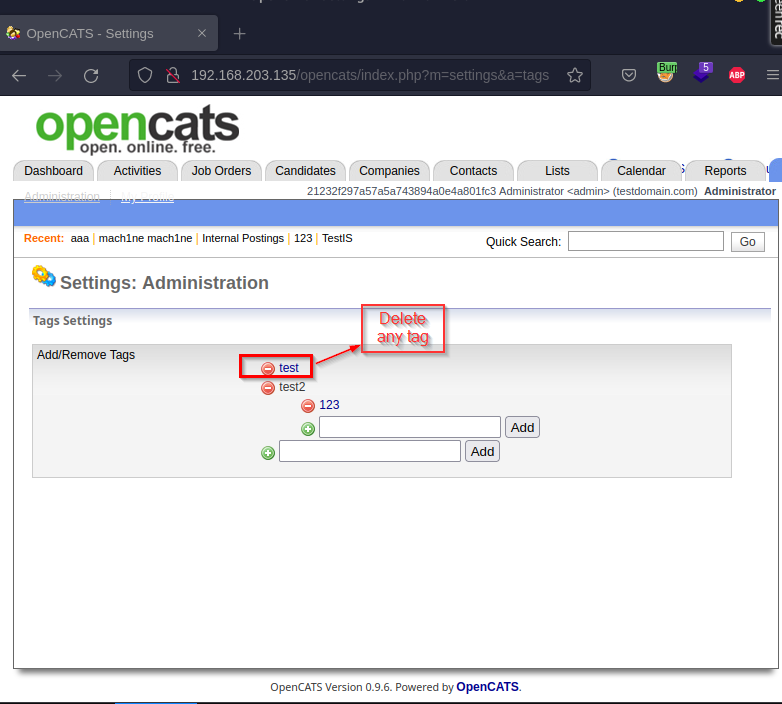Open the Reports tab

click(725, 171)
